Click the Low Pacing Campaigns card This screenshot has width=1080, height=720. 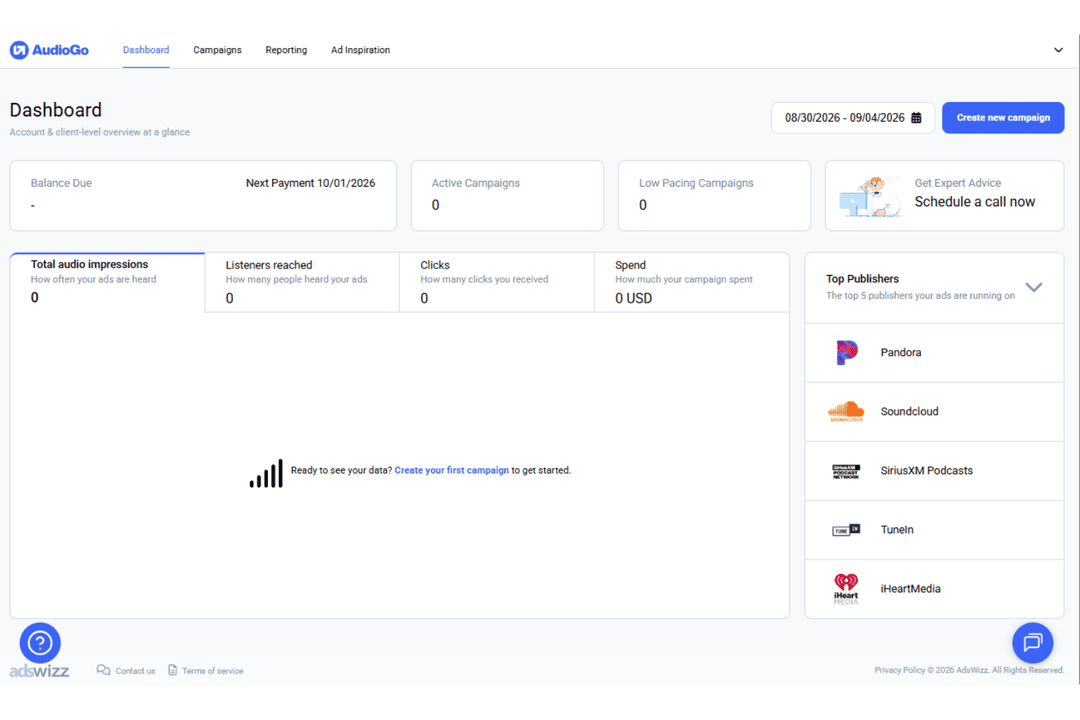click(x=714, y=196)
